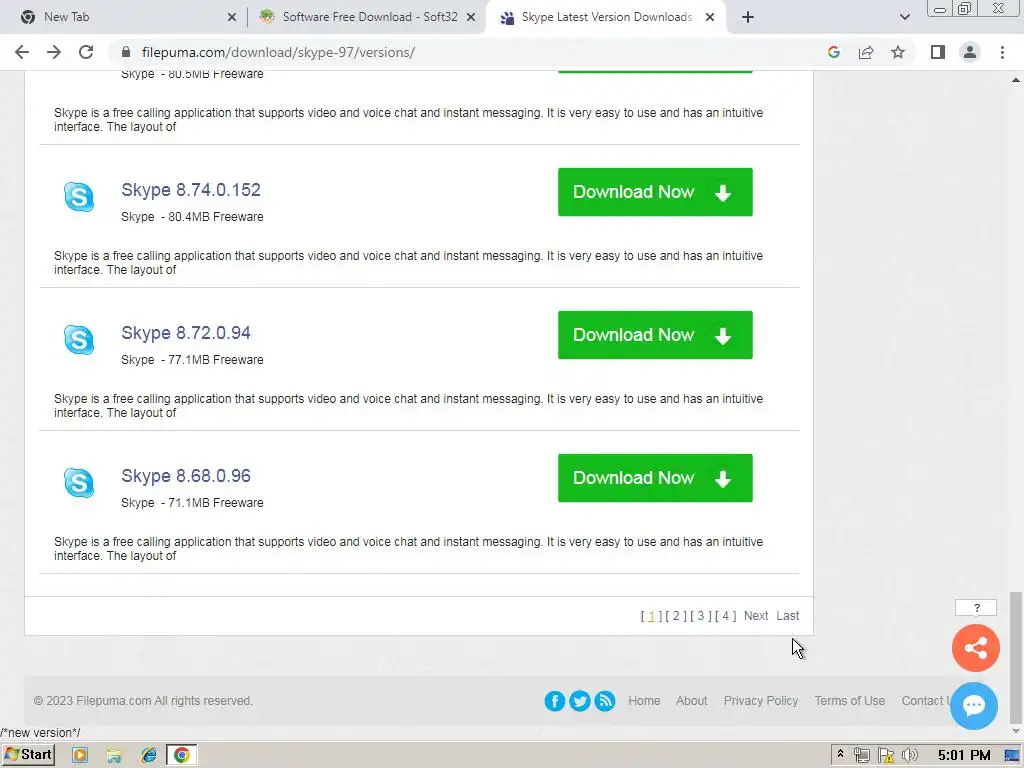Click the padlock site info icon
The image size is (1024, 768).
point(126,52)
